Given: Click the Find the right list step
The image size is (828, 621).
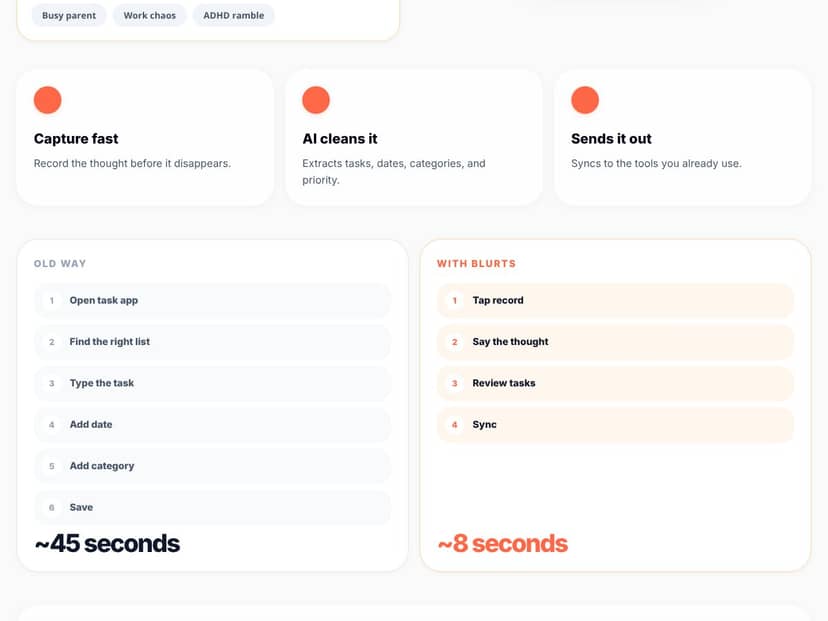Looking at the screenshot, I should [x=213, y=342].
